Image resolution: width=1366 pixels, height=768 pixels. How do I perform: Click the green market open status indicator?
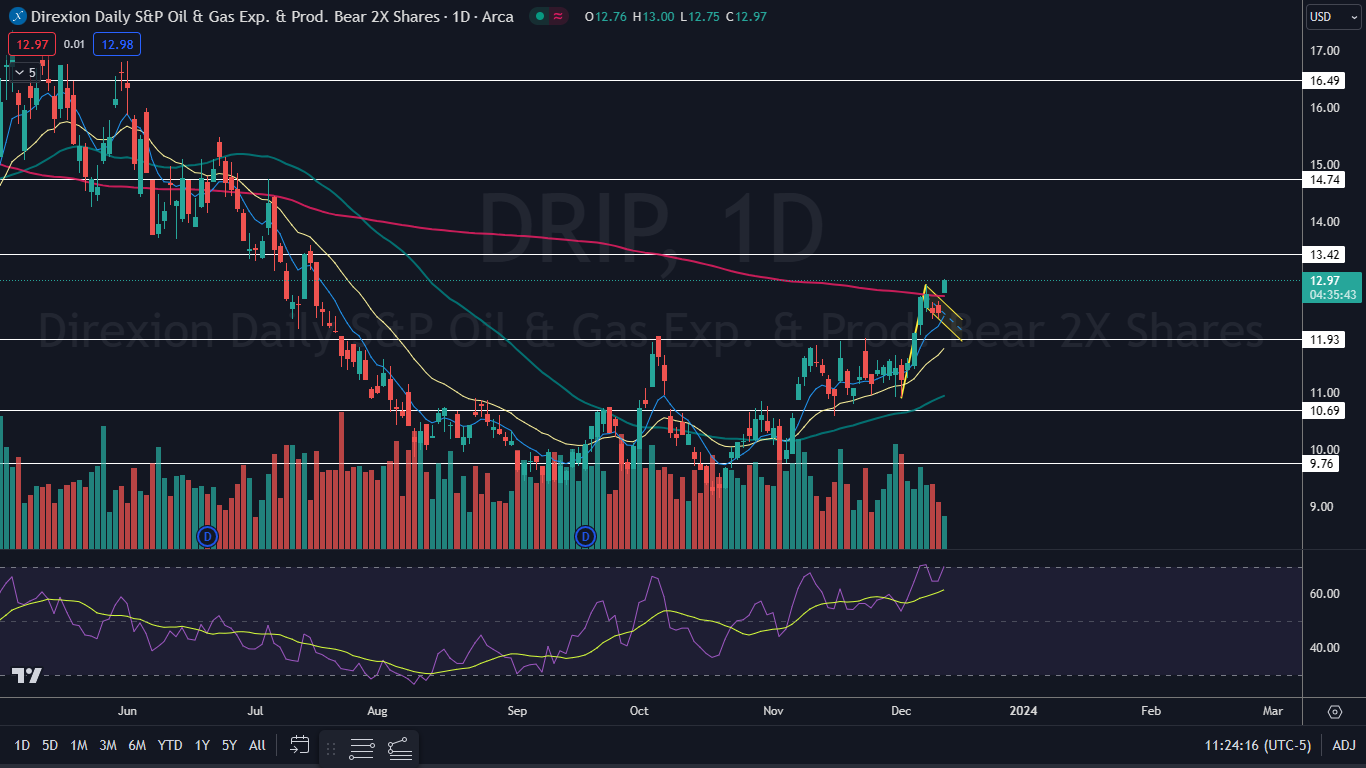(538, 17)
